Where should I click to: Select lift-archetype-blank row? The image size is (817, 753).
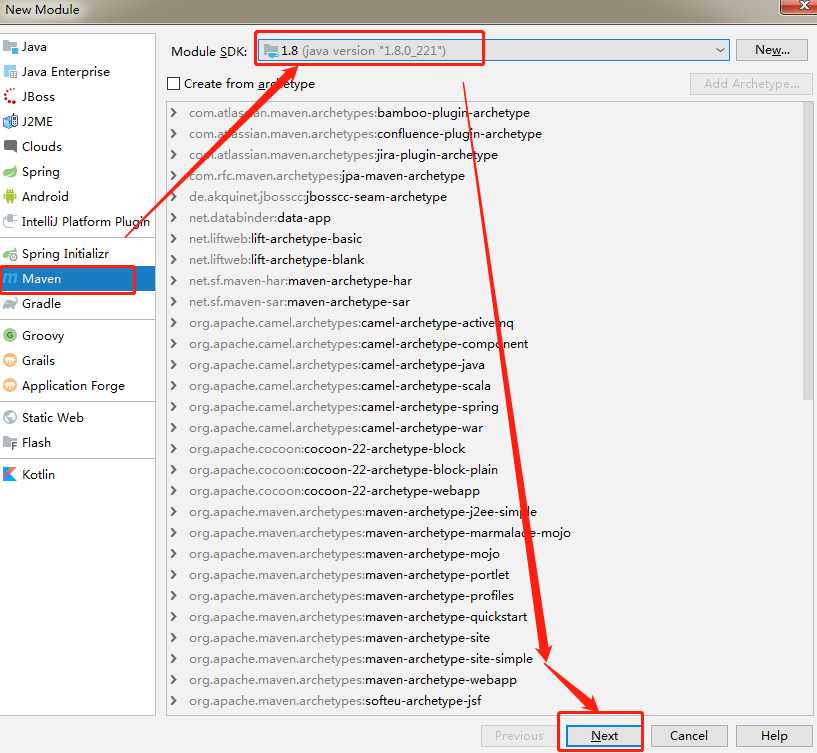tap(485, 260)
